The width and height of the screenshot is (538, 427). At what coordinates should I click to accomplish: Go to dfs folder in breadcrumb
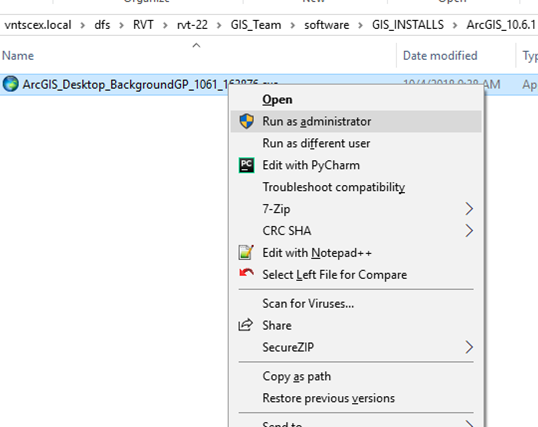[x=102, y=25]
